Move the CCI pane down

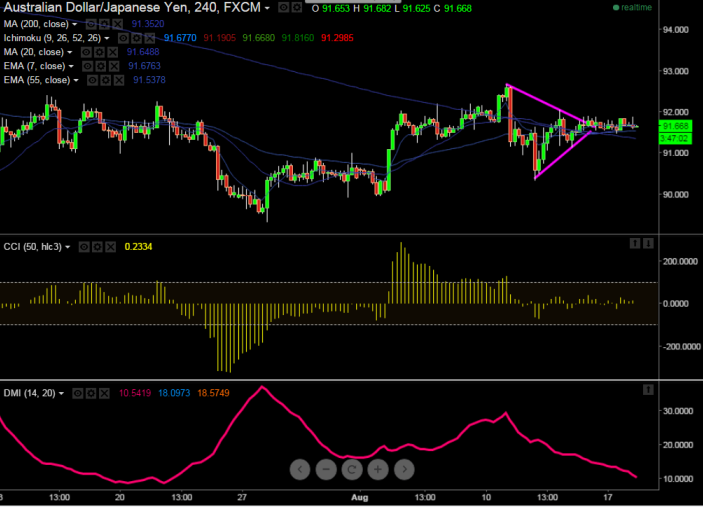(648, 243)
